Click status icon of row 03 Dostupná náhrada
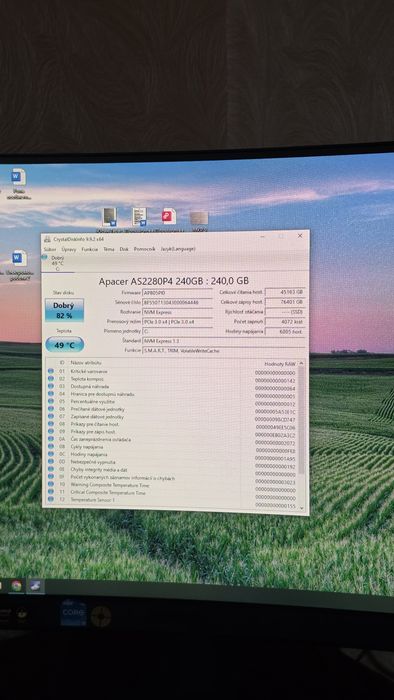 tap(51, 386)
